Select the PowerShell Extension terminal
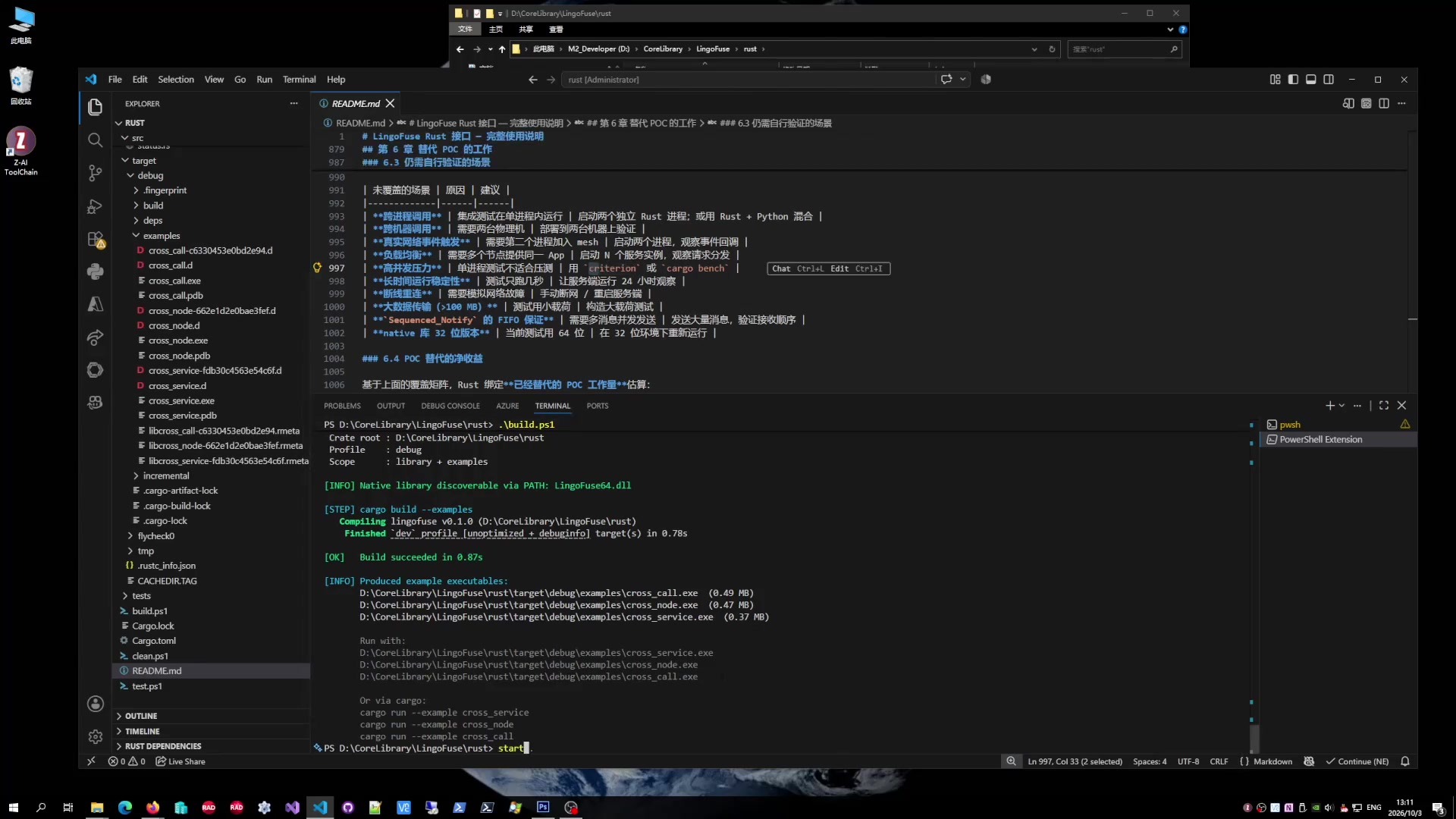The width and height of the screenshot is (1456, 819). click(1338, 440)
